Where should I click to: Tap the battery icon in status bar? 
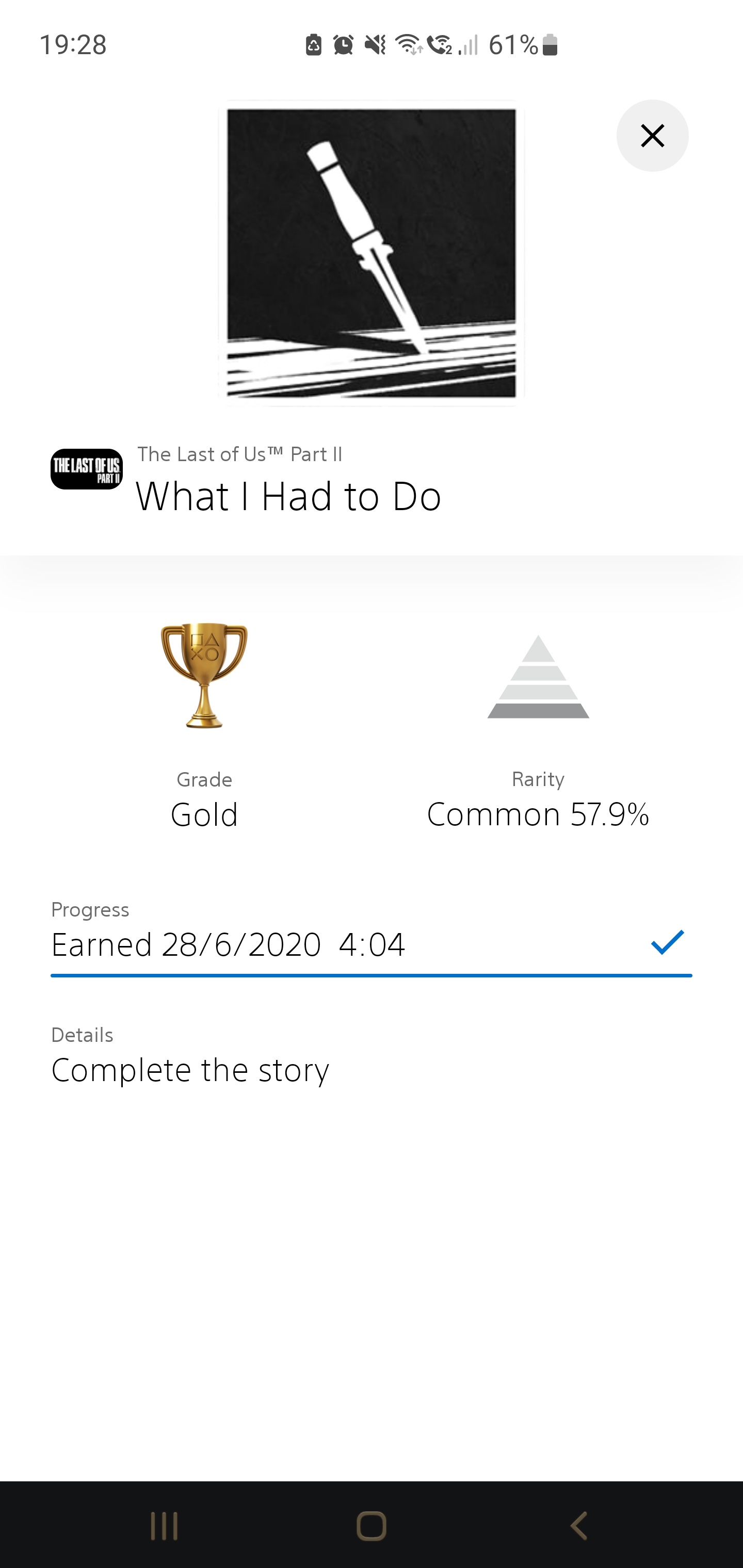pyautogui.click(x=550, y=45)
